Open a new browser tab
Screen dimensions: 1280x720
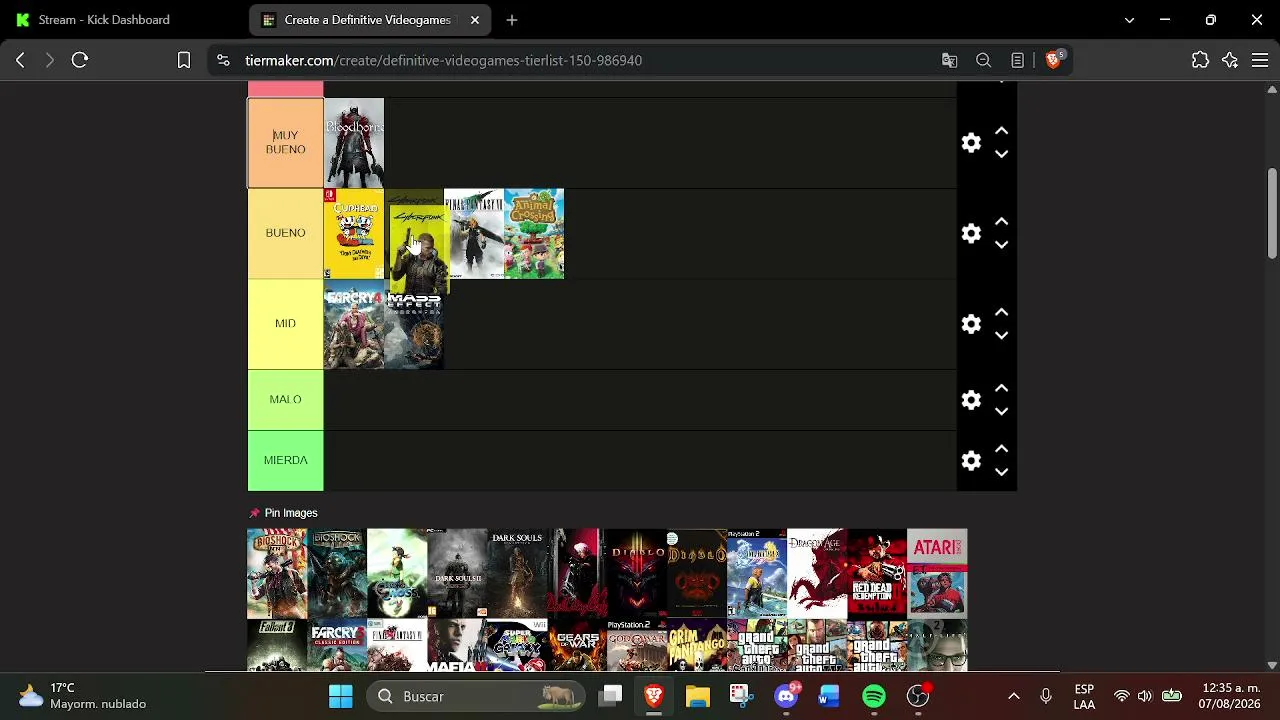[x=512, y=20]
